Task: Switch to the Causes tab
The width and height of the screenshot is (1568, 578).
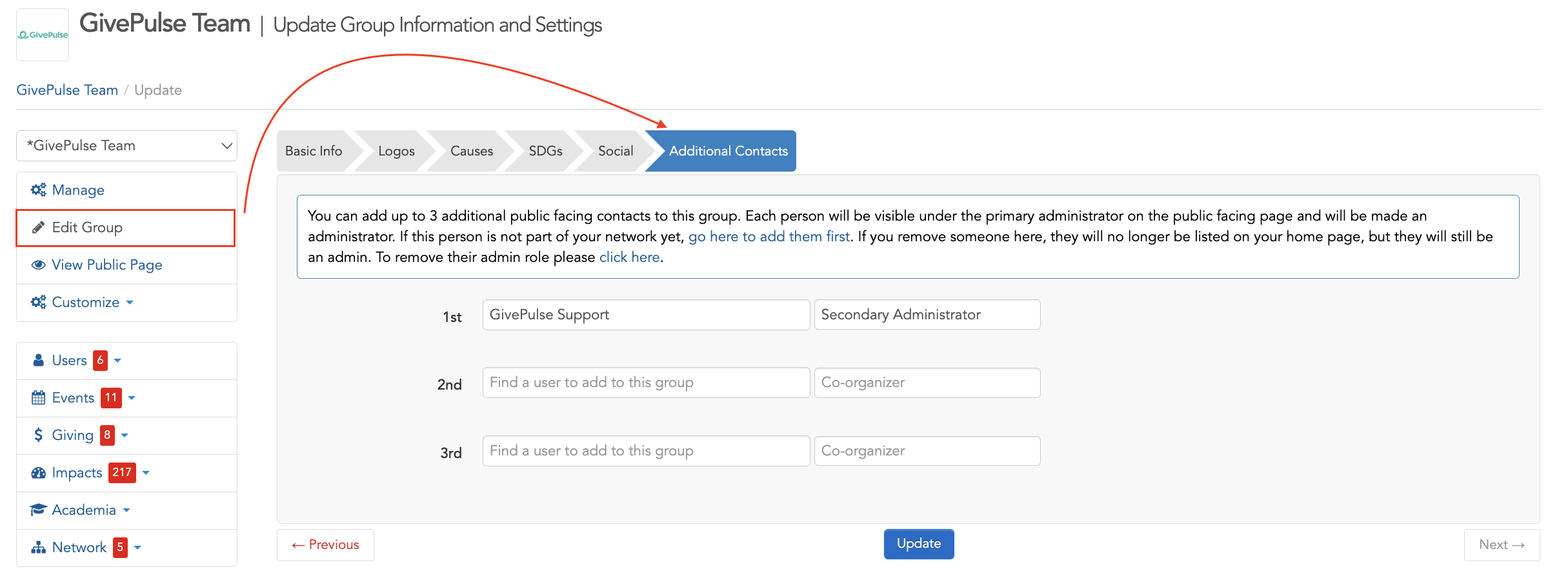Action: [x=472, y=151]
